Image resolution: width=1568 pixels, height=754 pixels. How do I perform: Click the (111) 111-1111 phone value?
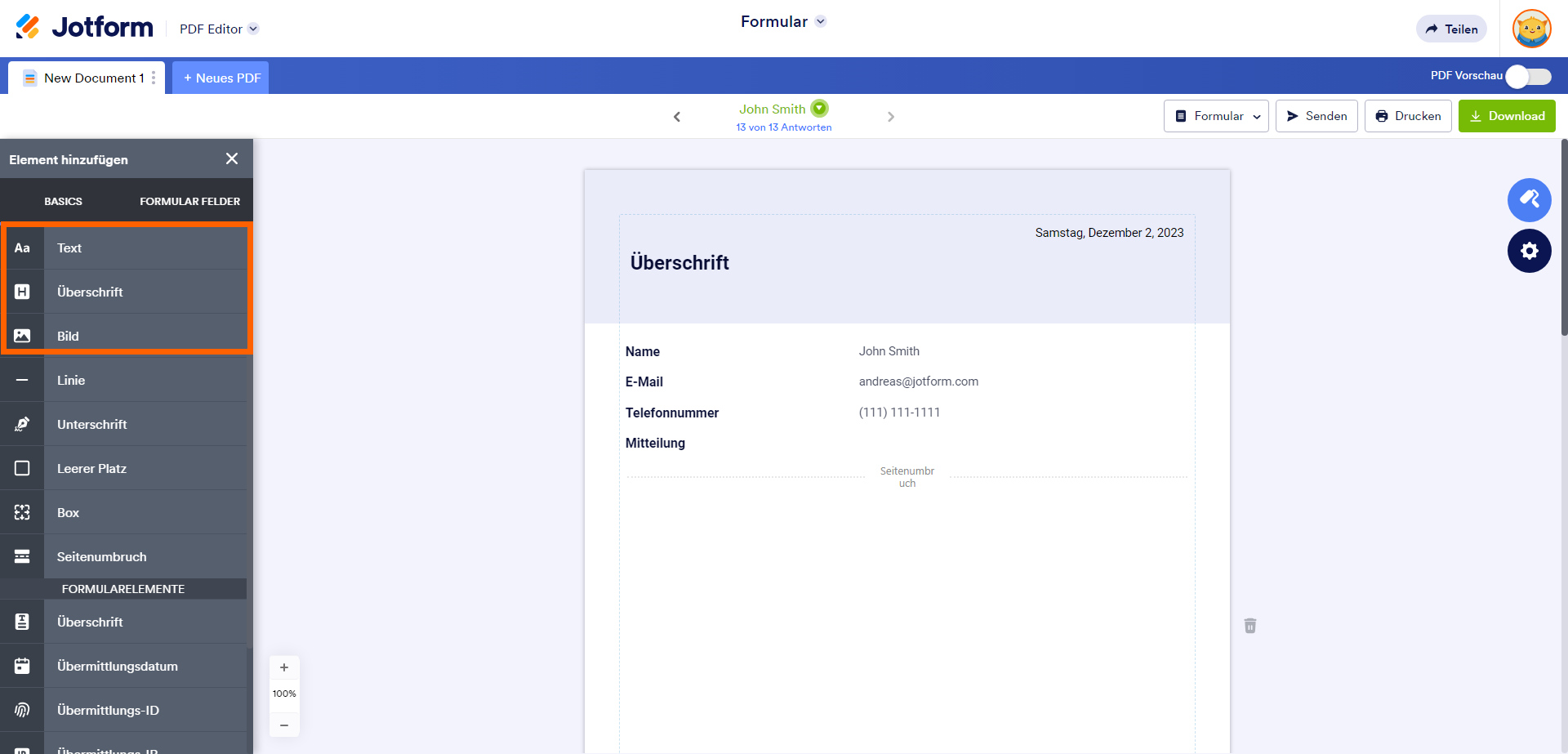(x=899, y=413)
